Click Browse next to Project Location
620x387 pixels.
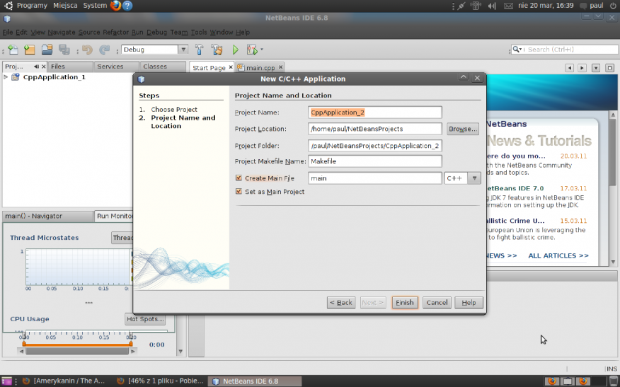pyautogui.click(x=462, y=129)
